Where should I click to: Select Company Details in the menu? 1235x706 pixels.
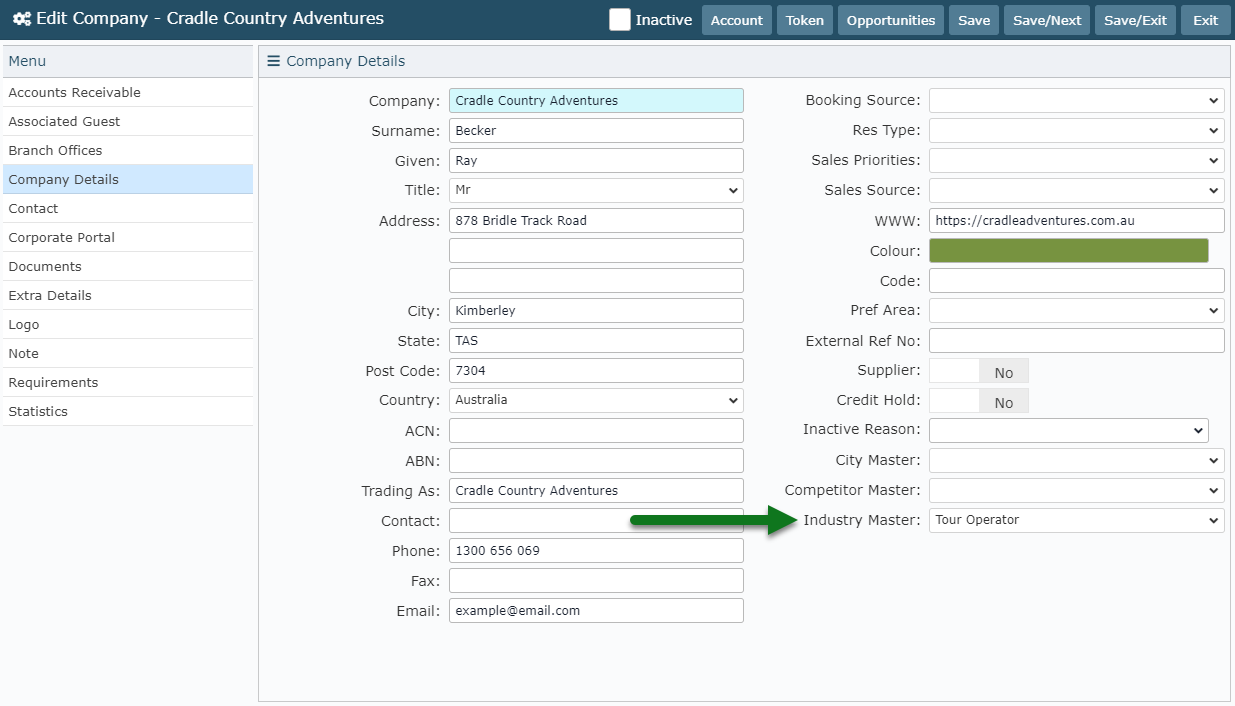tap(128, 179)
